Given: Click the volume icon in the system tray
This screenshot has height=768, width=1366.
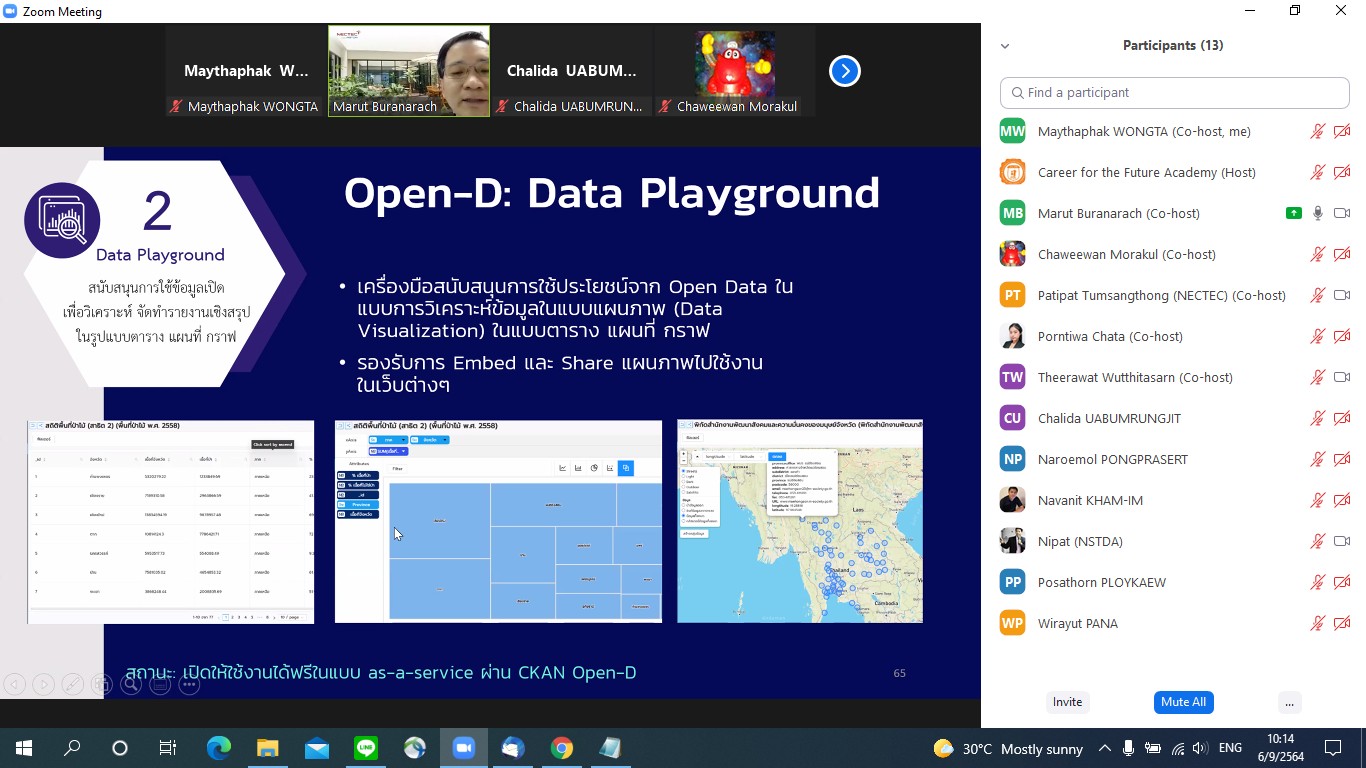Looking at the screenshot, I should tap(1200, 748).
